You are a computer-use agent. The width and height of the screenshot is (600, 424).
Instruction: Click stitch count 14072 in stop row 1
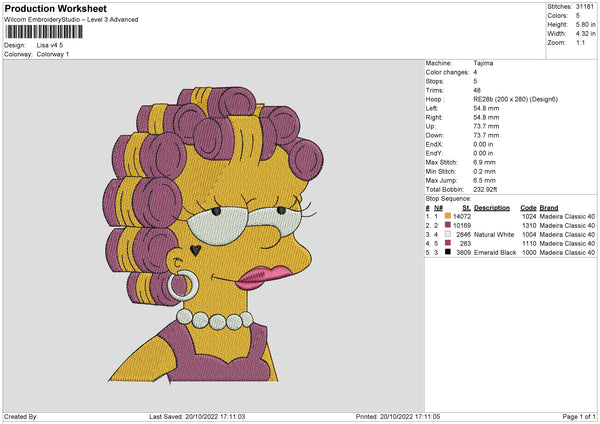tap(462, 217)
